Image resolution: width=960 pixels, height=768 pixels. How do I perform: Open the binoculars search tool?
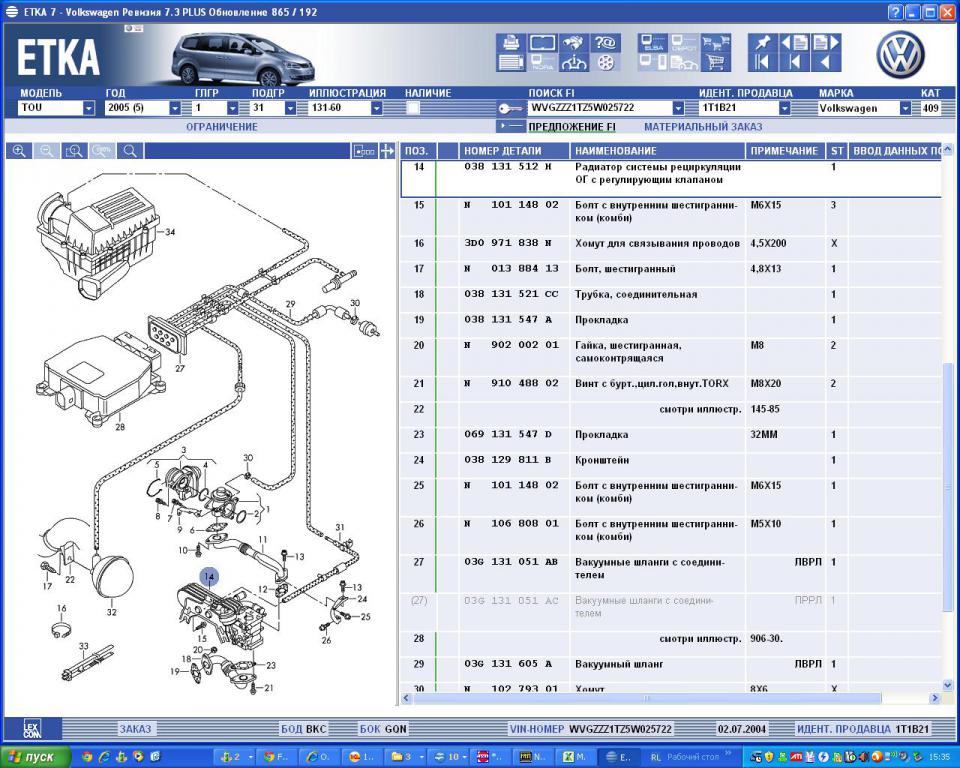[573, 42]
